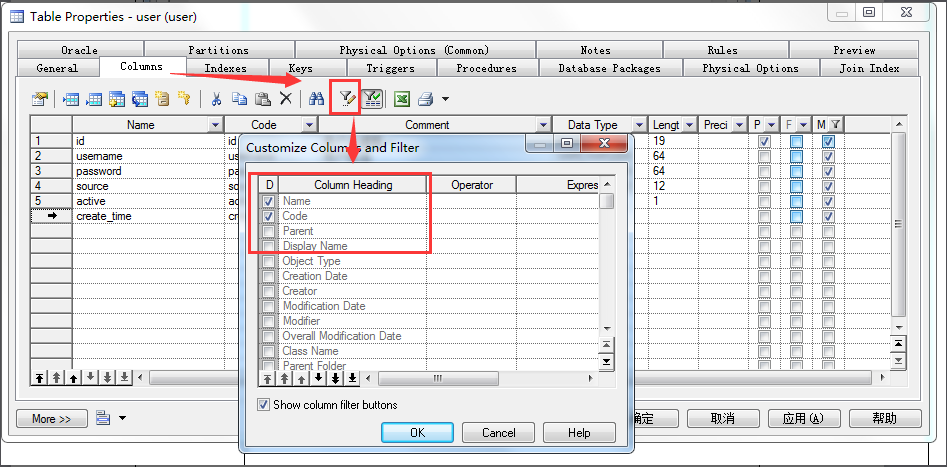Select row header number 4
Viewport: 947px width, 467px height.
click(51, 185)
